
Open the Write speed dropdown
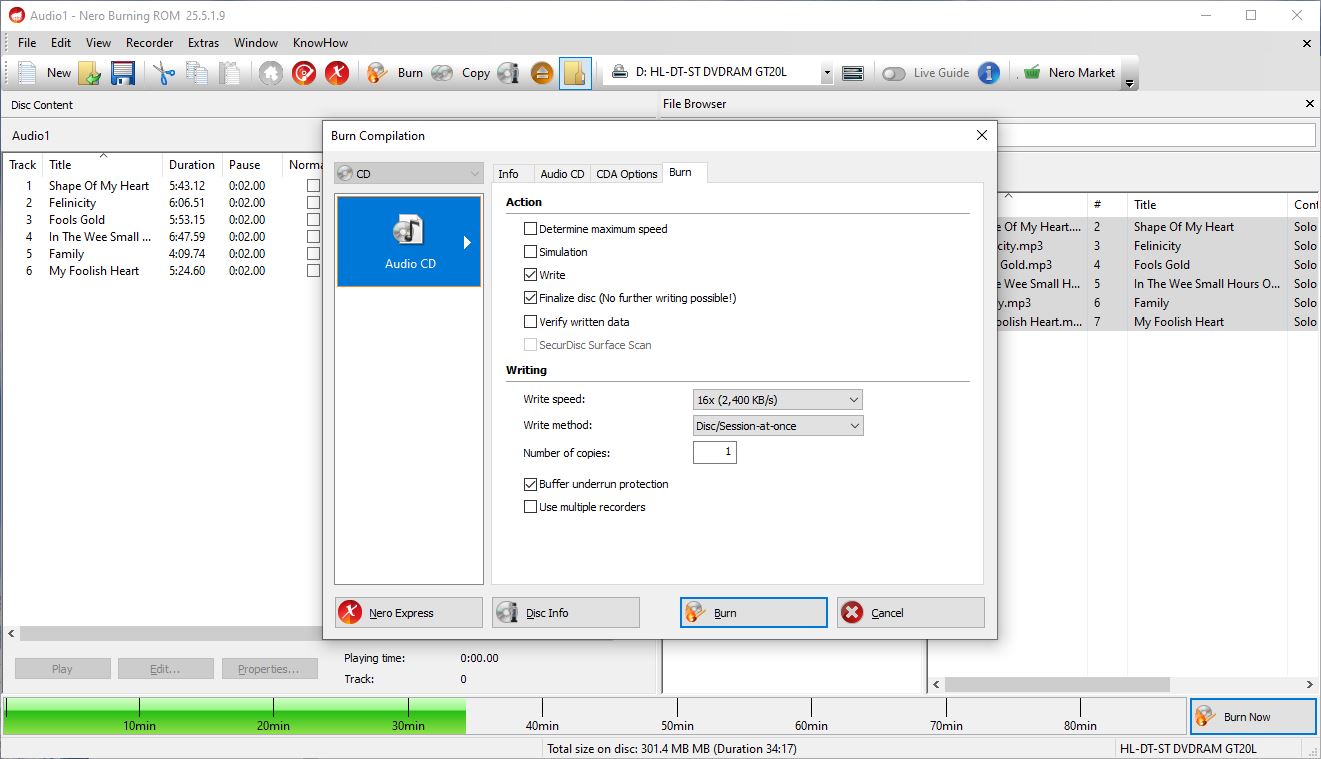pos(777,400)
